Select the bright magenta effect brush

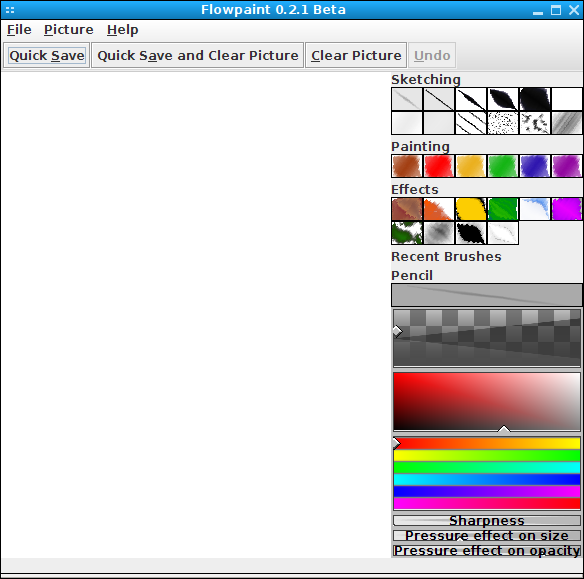(567, 209)
